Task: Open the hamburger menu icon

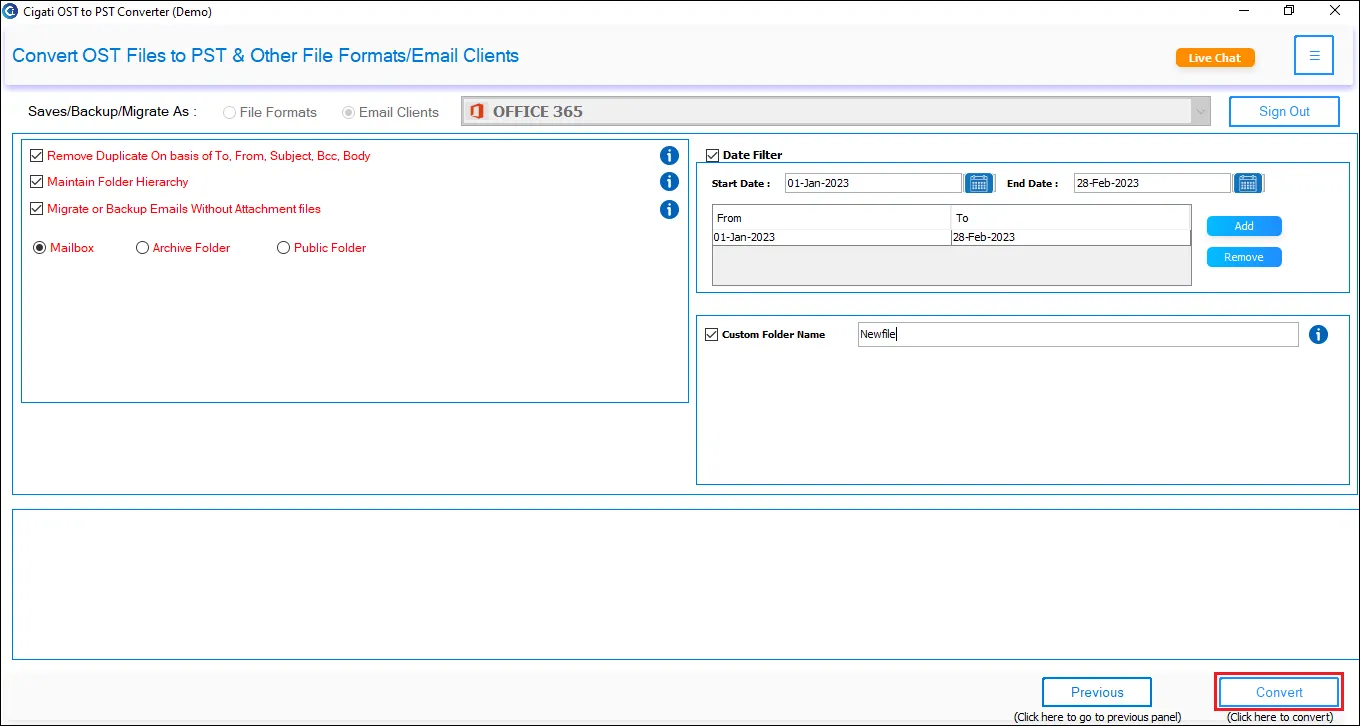Action: point(1314,56)
